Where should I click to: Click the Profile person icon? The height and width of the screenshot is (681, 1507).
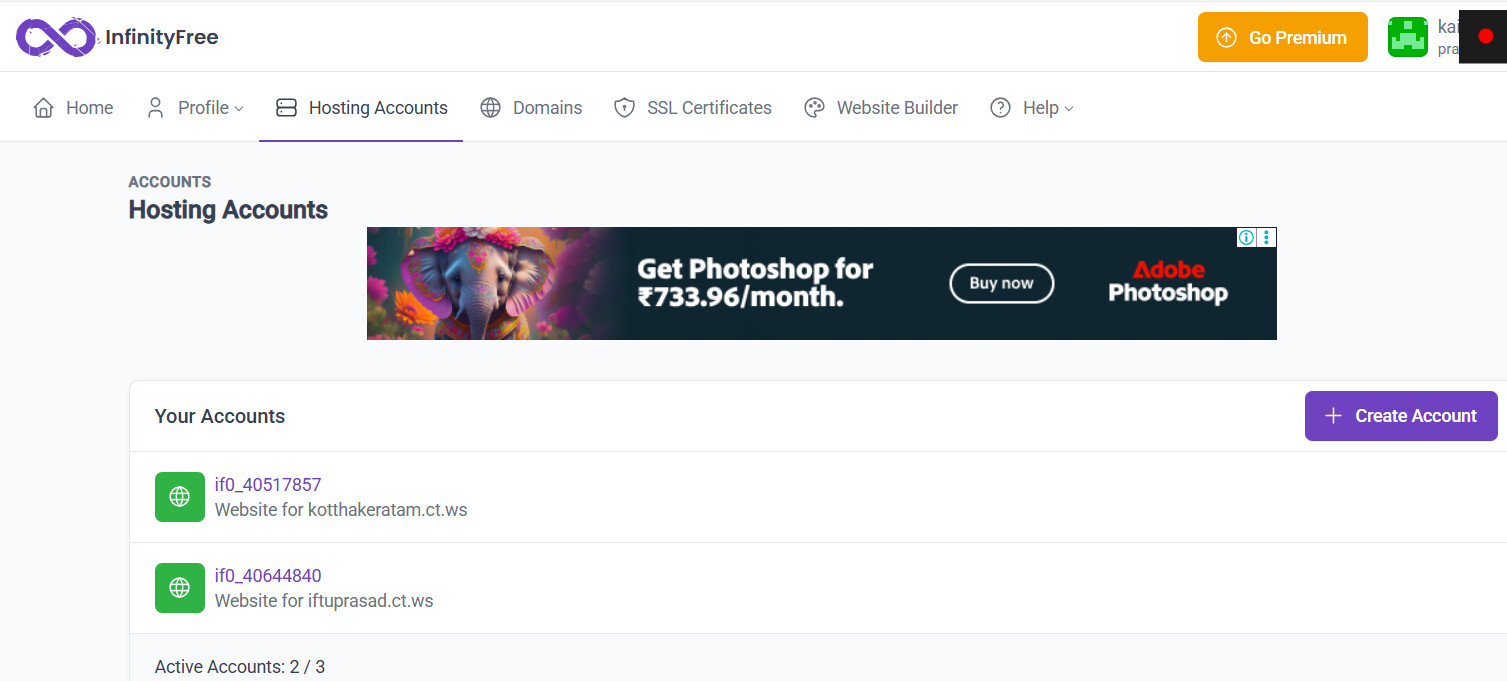point(155,108)
